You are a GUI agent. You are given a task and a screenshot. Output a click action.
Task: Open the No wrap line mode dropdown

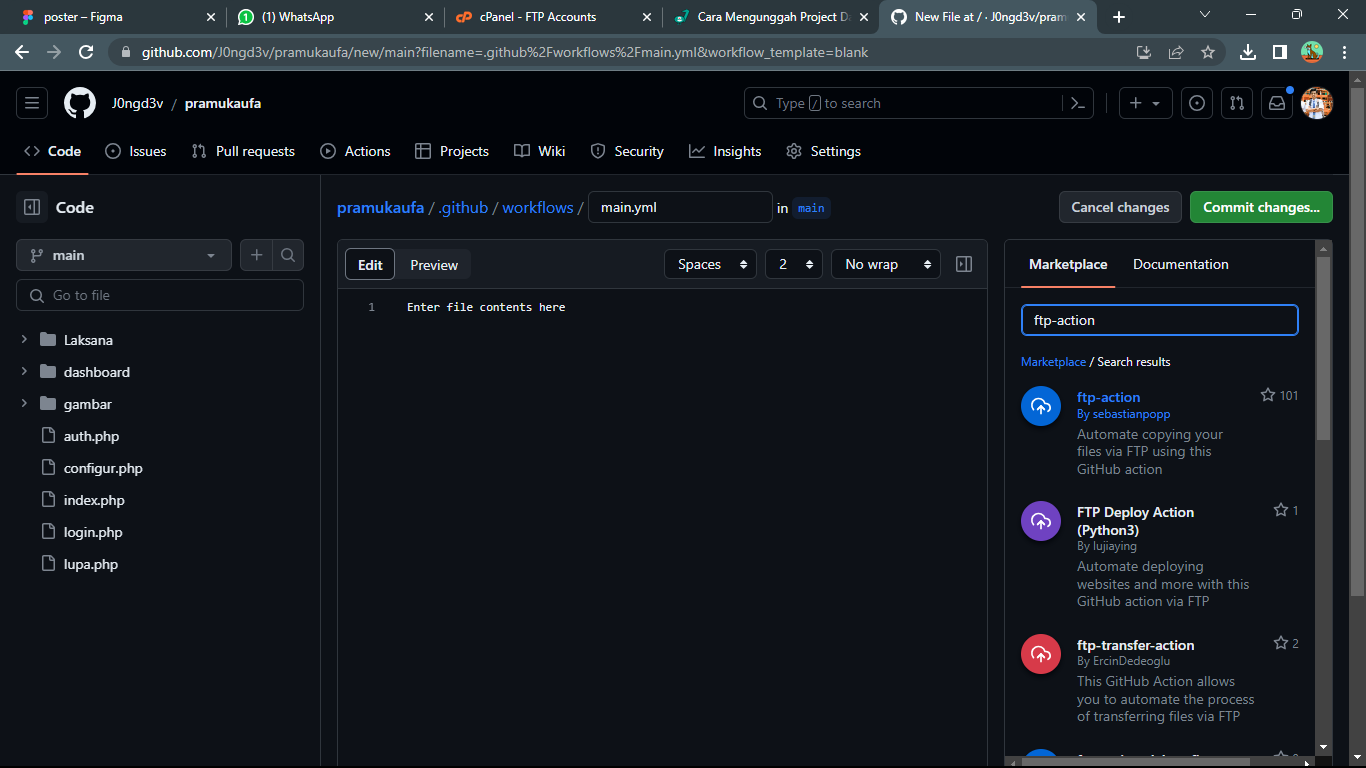pyautogui.click(x=886, y=264)
